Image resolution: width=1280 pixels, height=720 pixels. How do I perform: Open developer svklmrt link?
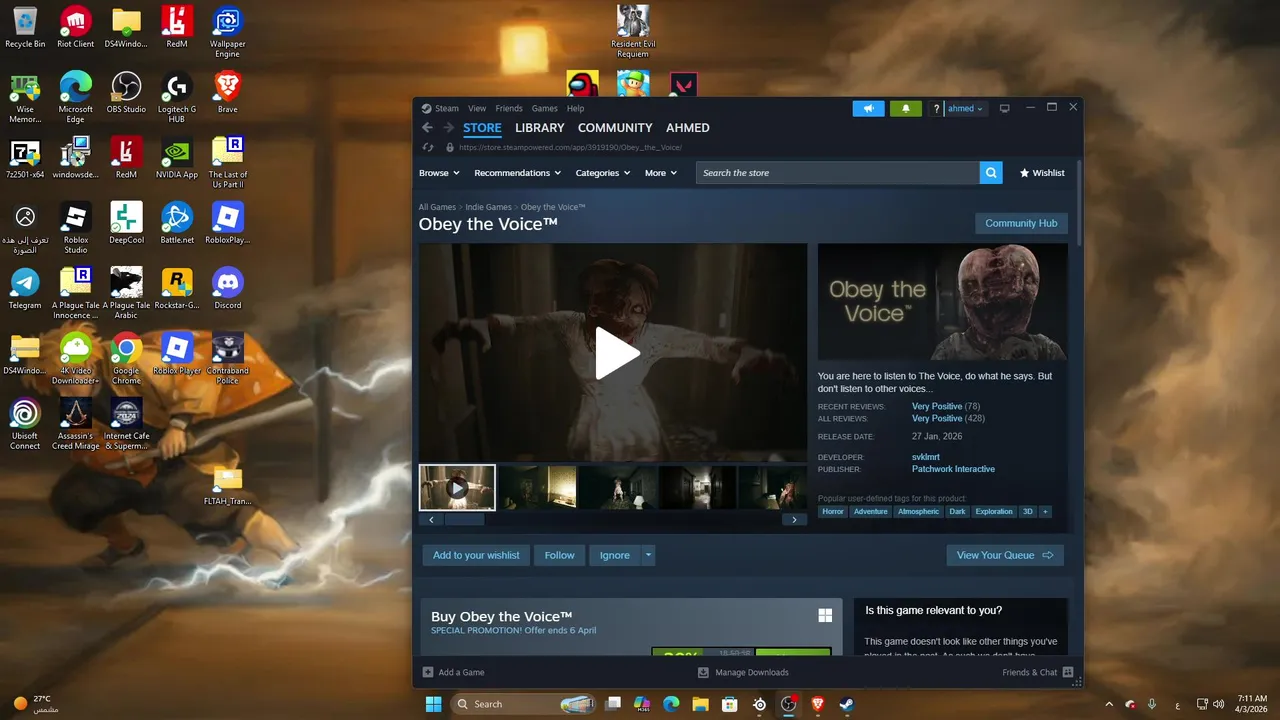click(x=926, y=457)
